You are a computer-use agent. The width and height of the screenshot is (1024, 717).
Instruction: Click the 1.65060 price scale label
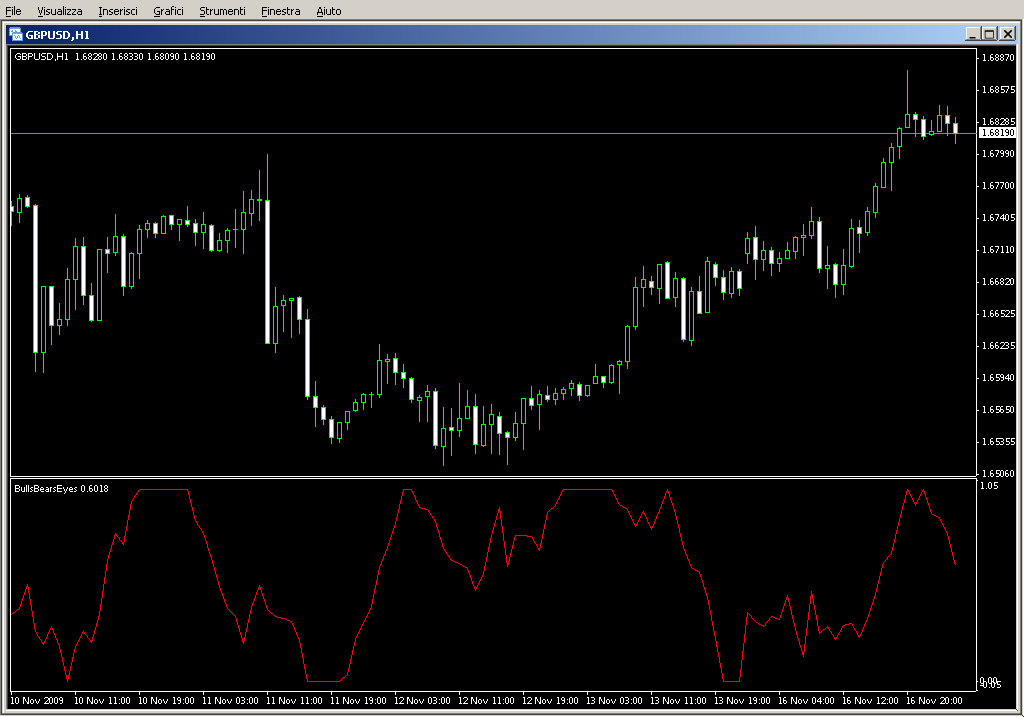pos(999,473)
